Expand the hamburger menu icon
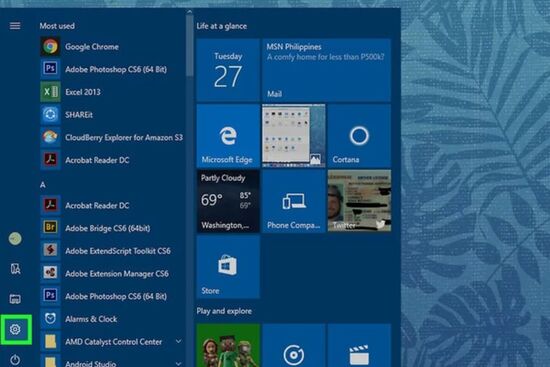Viewport: 550px width, 367px height. coord(15,26)
